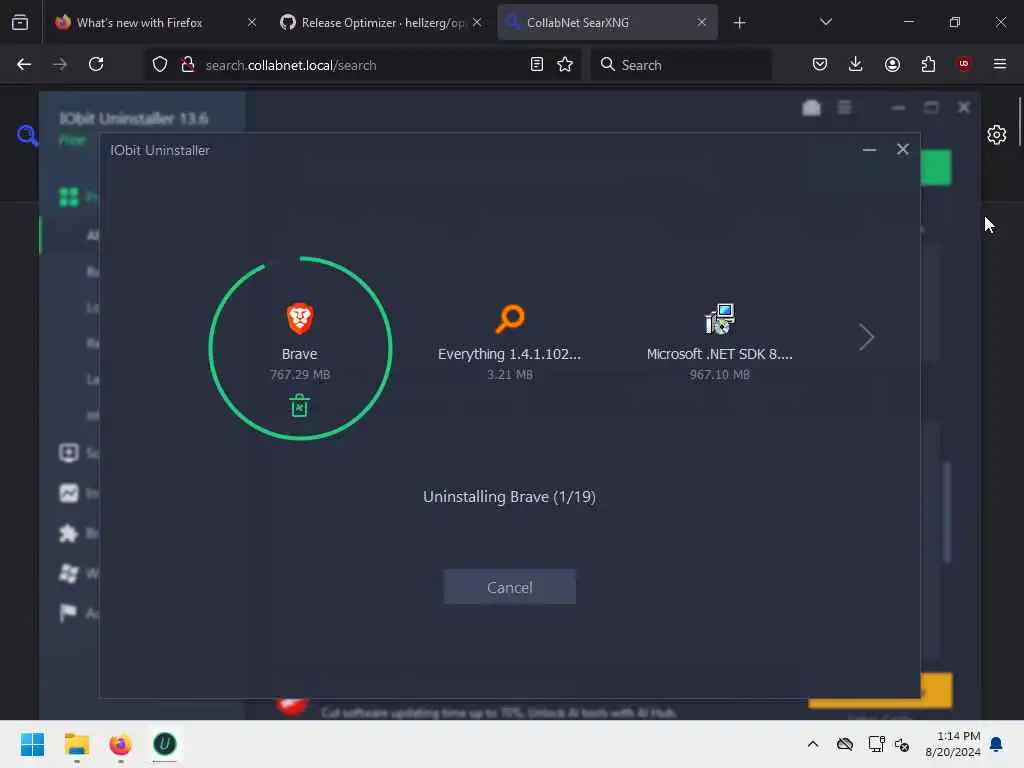Click the green button in IObit main window
This screenshot has height=768, width=1024.
pyautogui.click(x=936, y=168)
